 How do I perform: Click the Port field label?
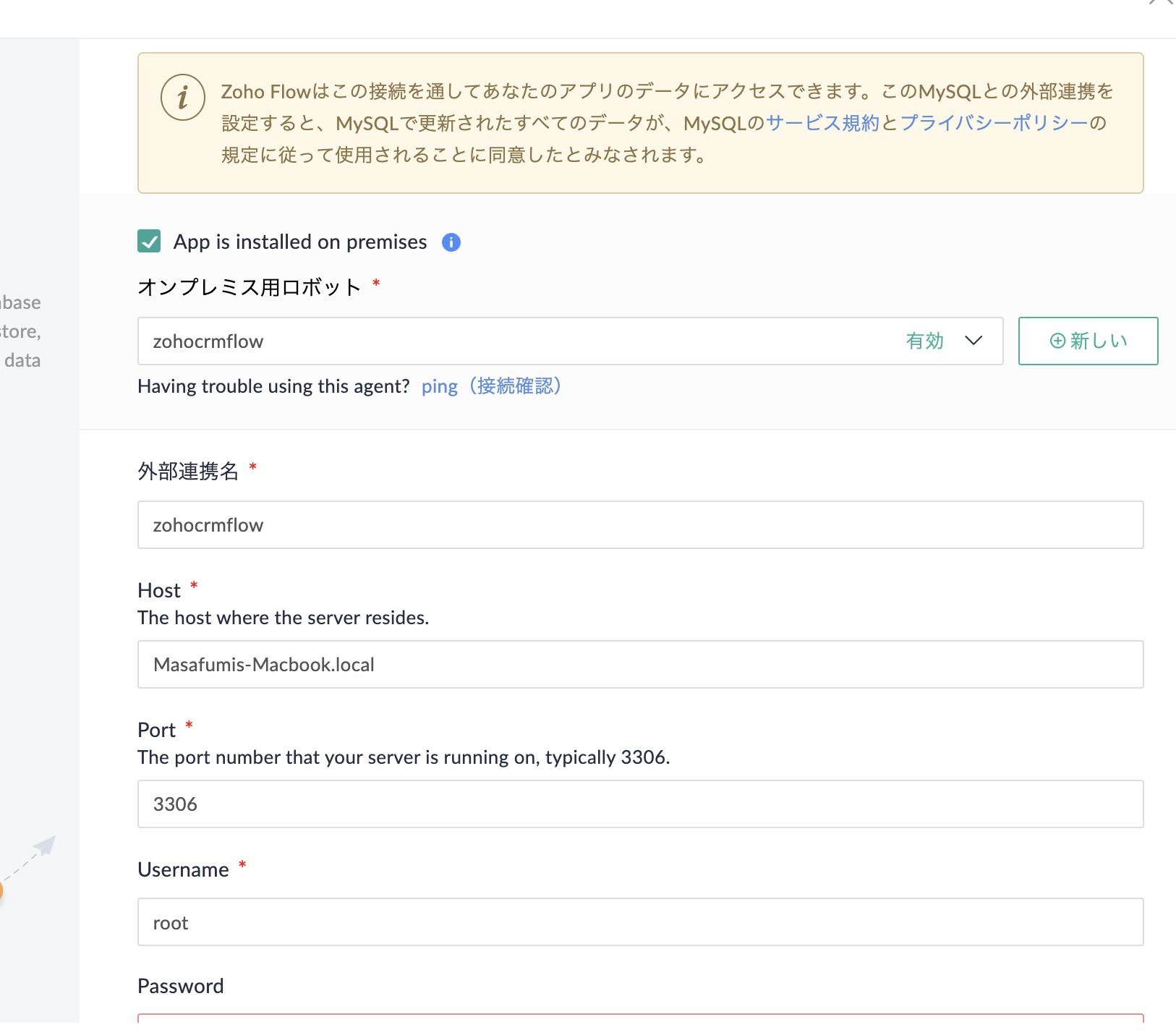pos(157,730)
